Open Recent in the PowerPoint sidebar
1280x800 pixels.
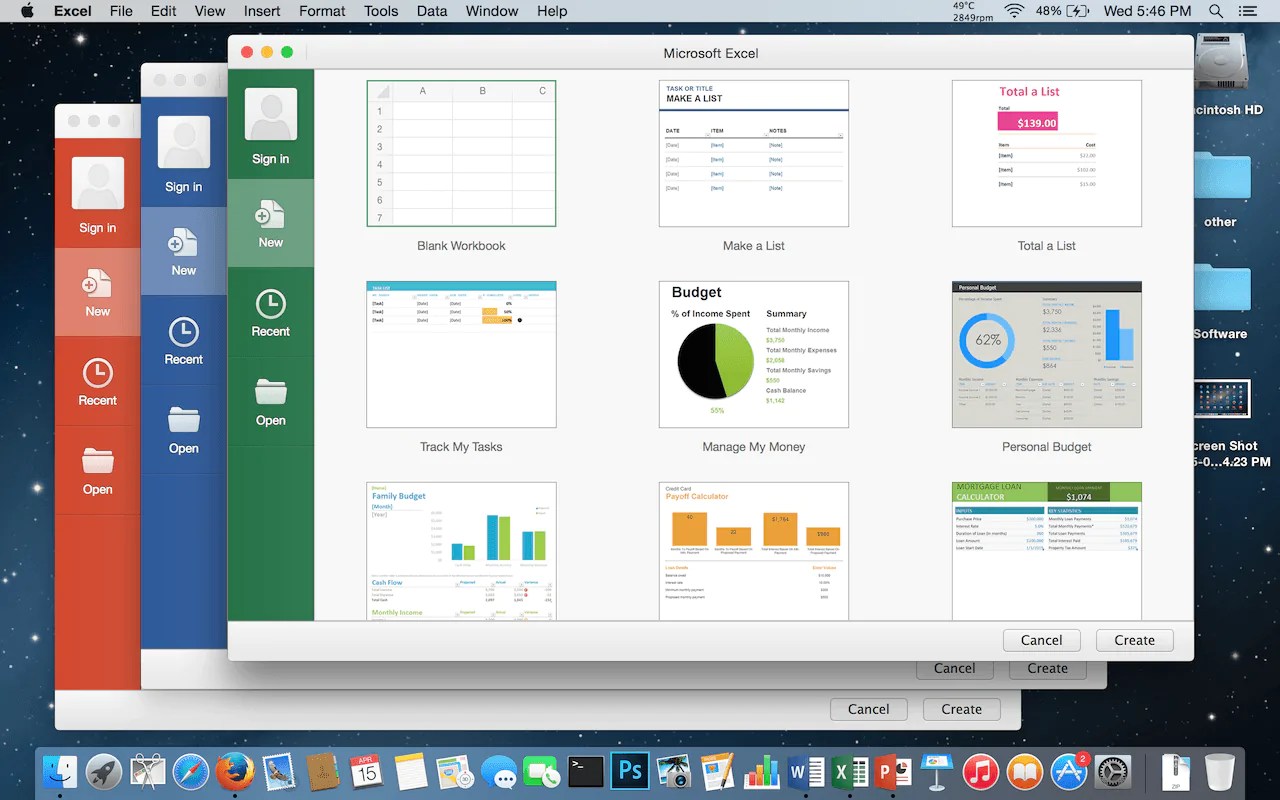tap(98, 382)
